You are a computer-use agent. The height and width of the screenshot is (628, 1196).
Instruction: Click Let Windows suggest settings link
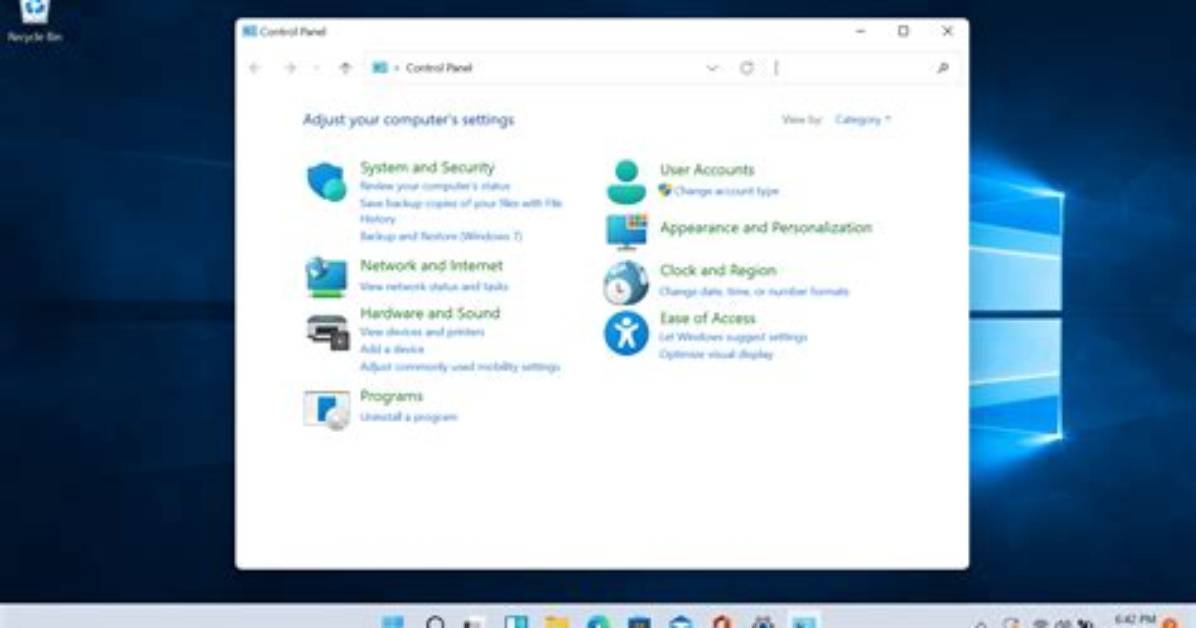[732, 337]
